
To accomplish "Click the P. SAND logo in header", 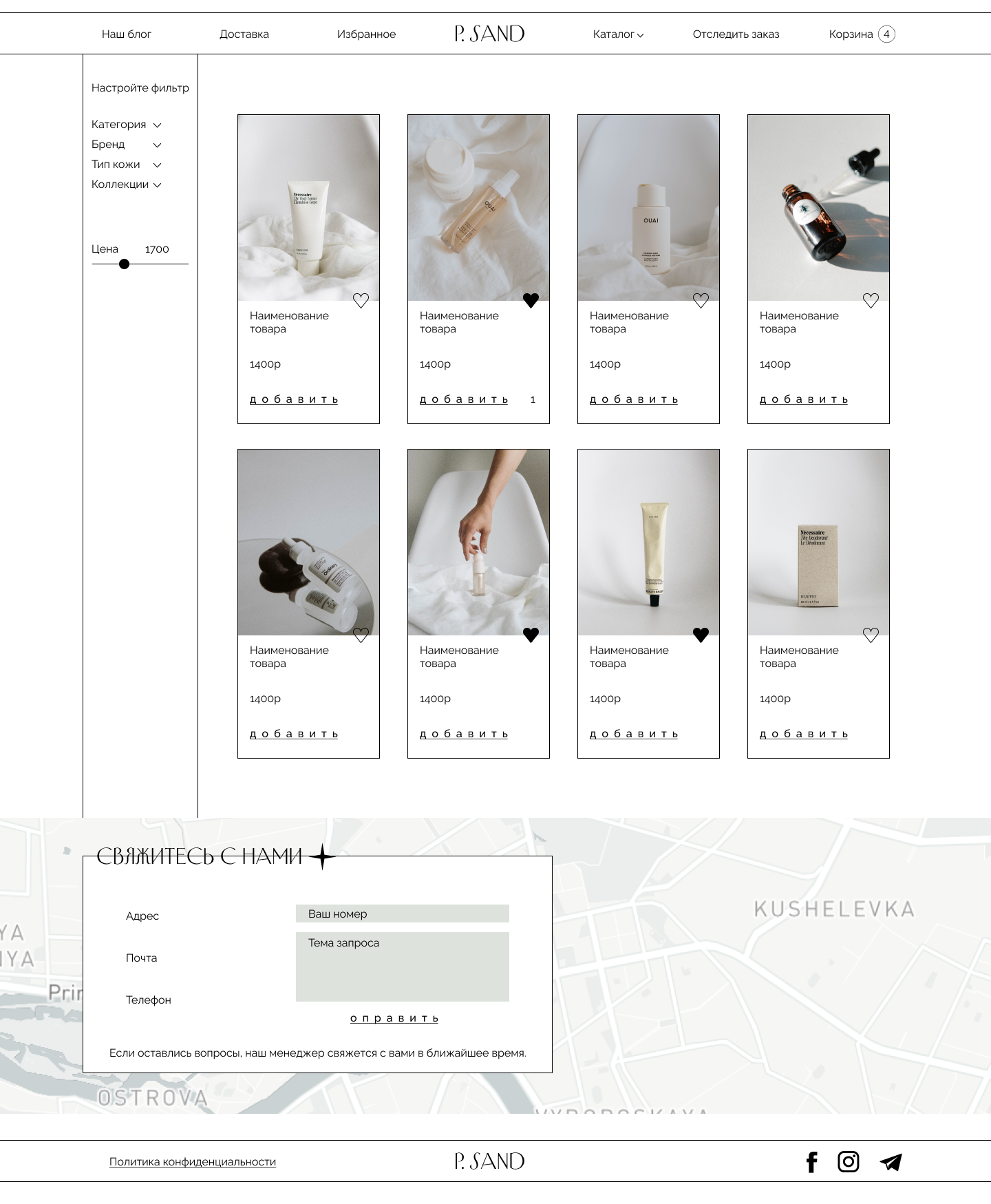I will point(489,34).
